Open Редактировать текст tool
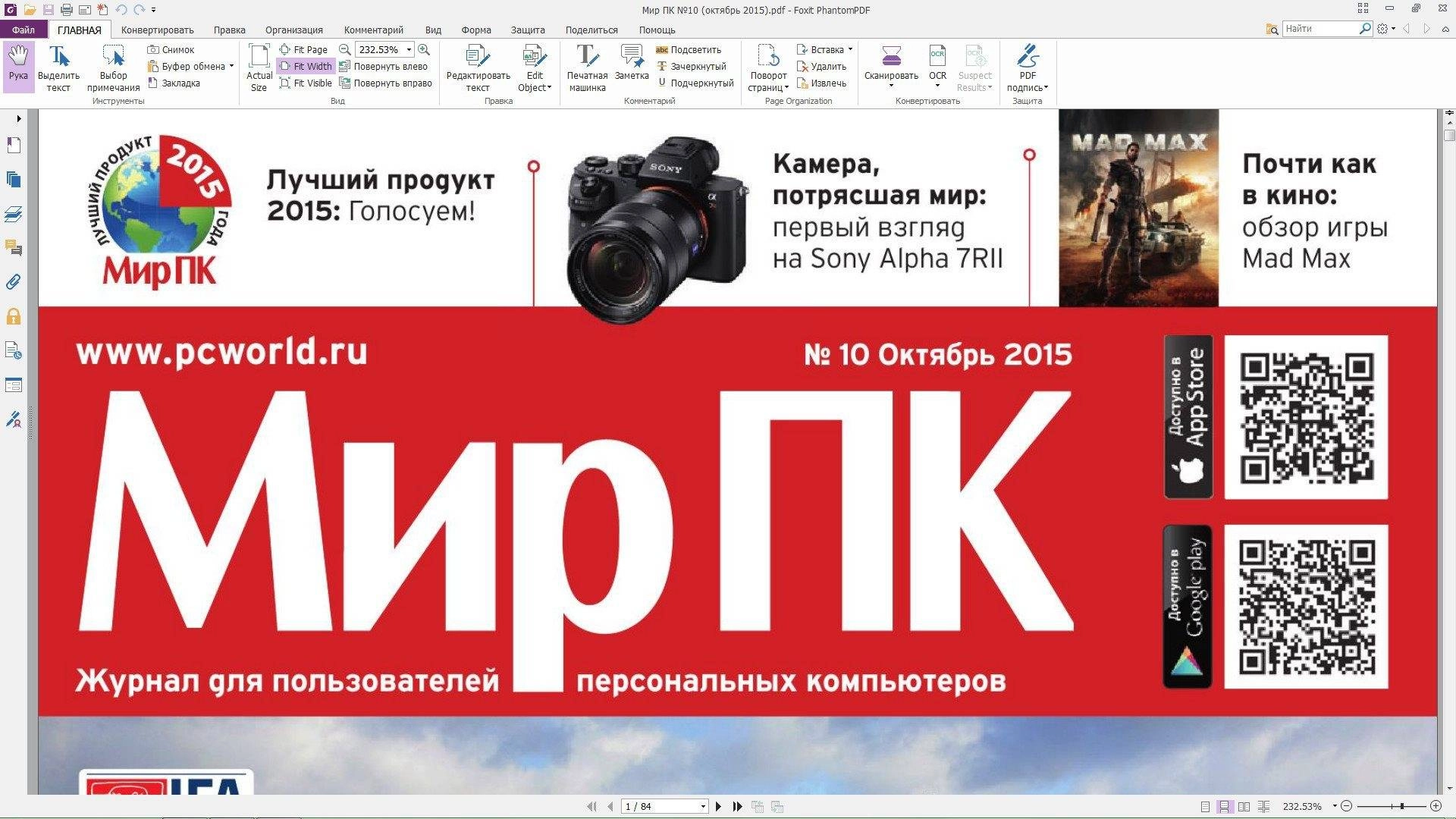 tap(478, 68)
